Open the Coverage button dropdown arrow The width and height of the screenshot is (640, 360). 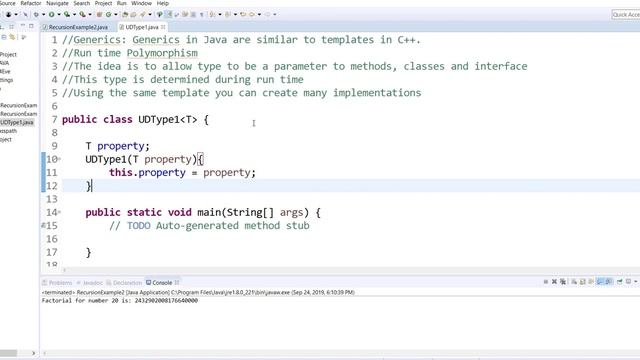[x=74, y=14]
